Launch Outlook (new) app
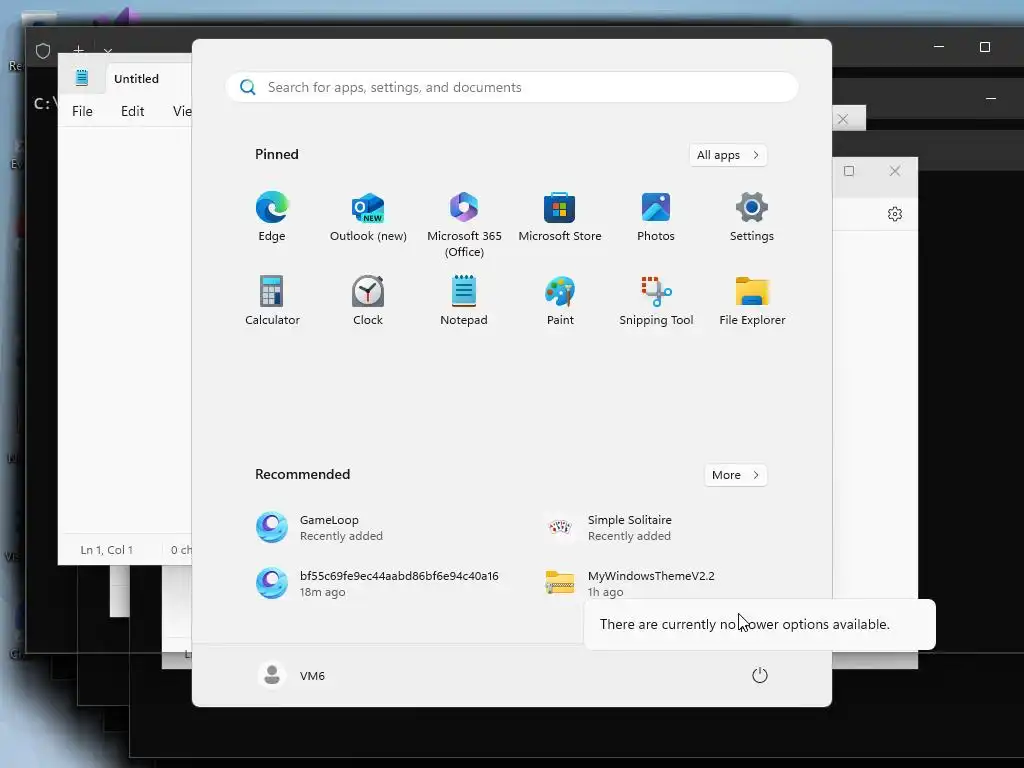The height and width of the screenshot is (768, 1024). click(368, 217)
